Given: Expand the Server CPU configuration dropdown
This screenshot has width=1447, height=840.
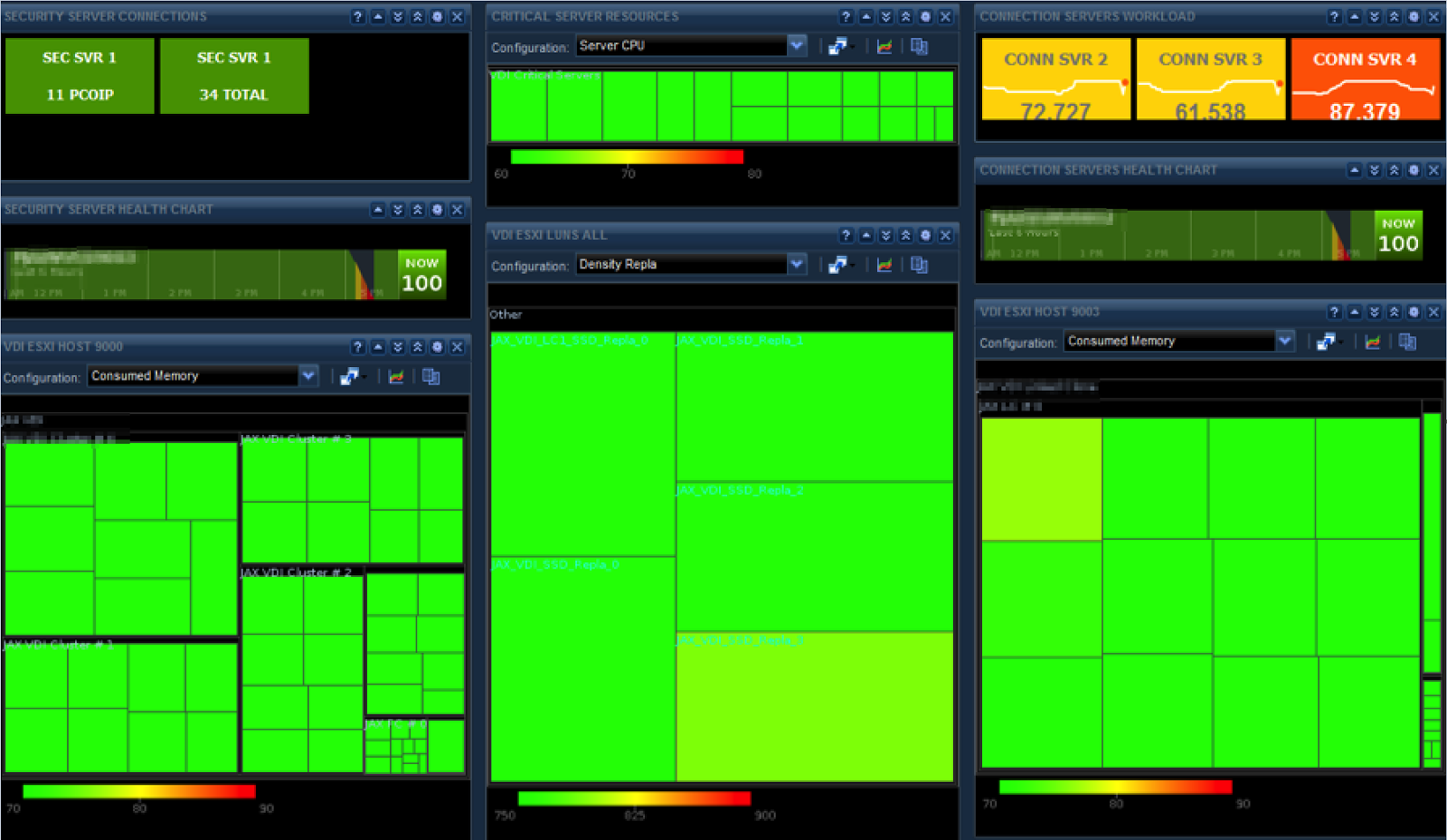Looking at the screenshot, I should pyautogui.click(x=796, y=45).
